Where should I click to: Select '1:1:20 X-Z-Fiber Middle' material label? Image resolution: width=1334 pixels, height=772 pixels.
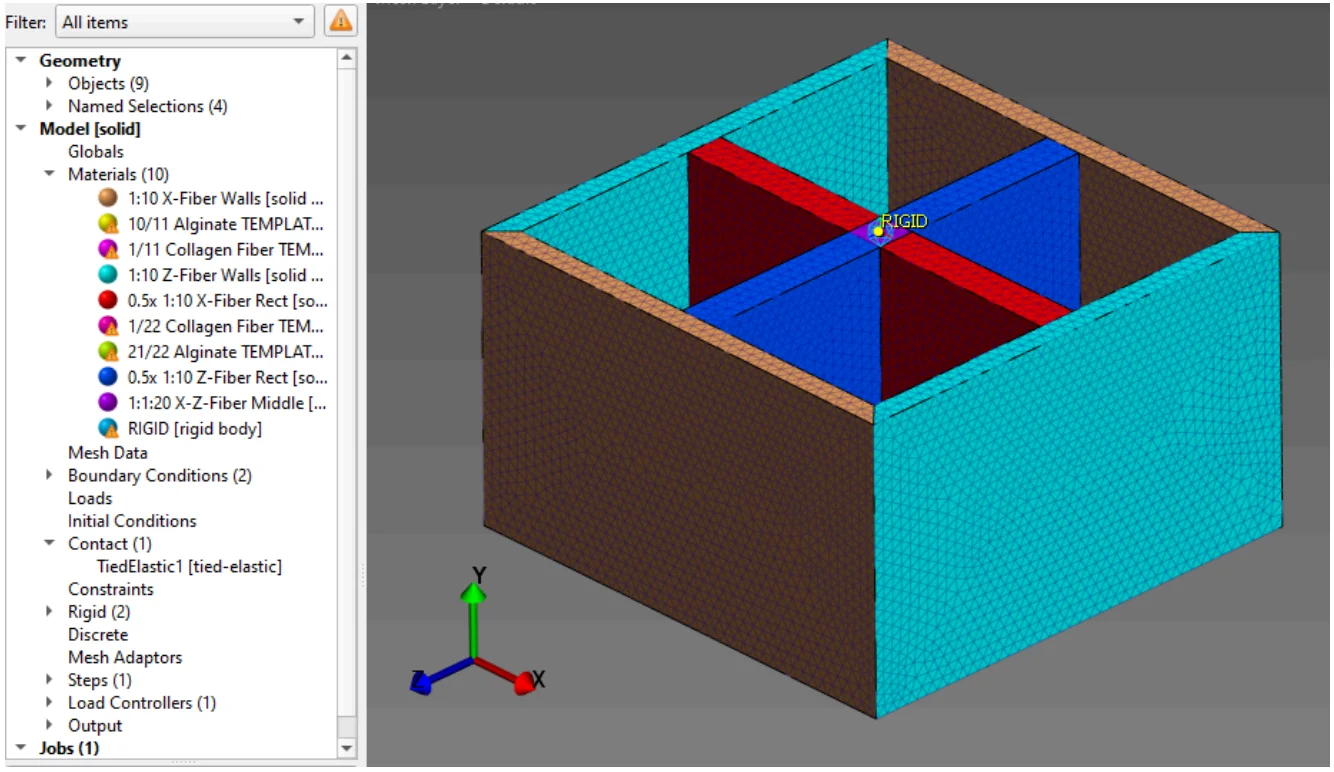227,403
